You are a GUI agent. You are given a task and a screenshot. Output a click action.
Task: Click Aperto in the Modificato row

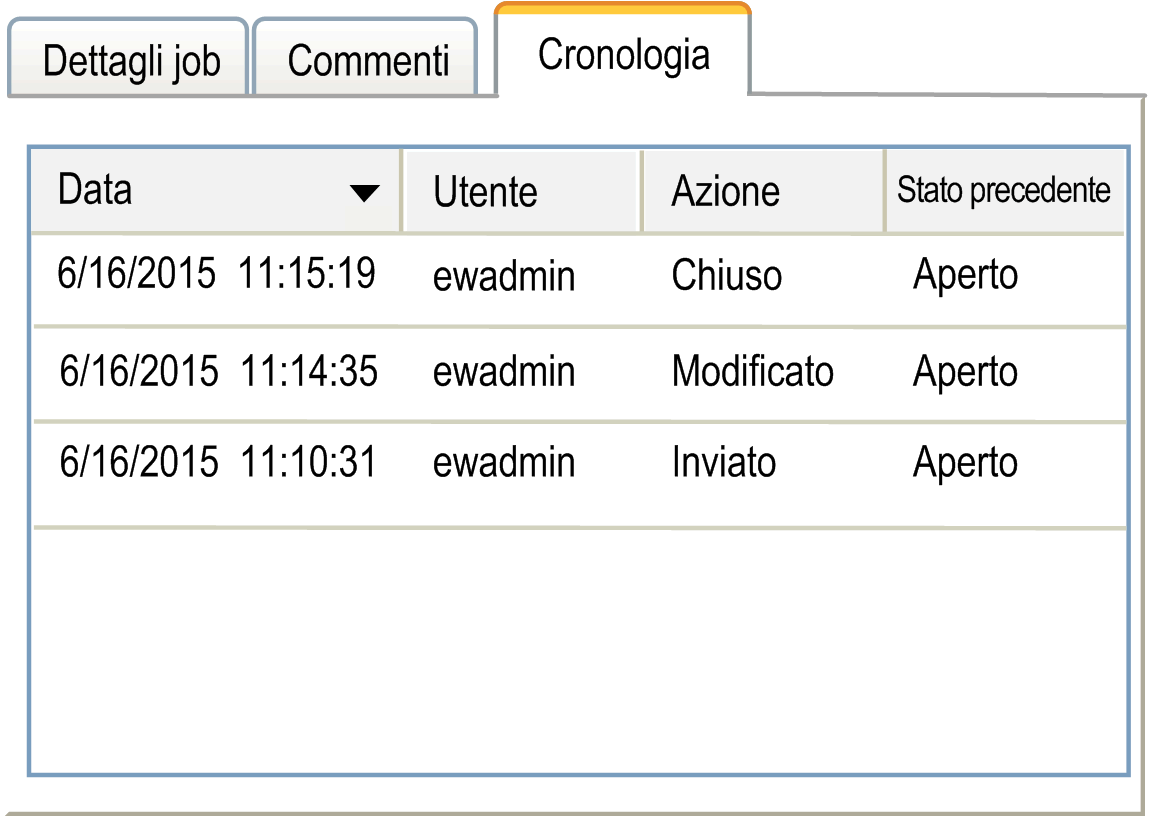(965, 372)
